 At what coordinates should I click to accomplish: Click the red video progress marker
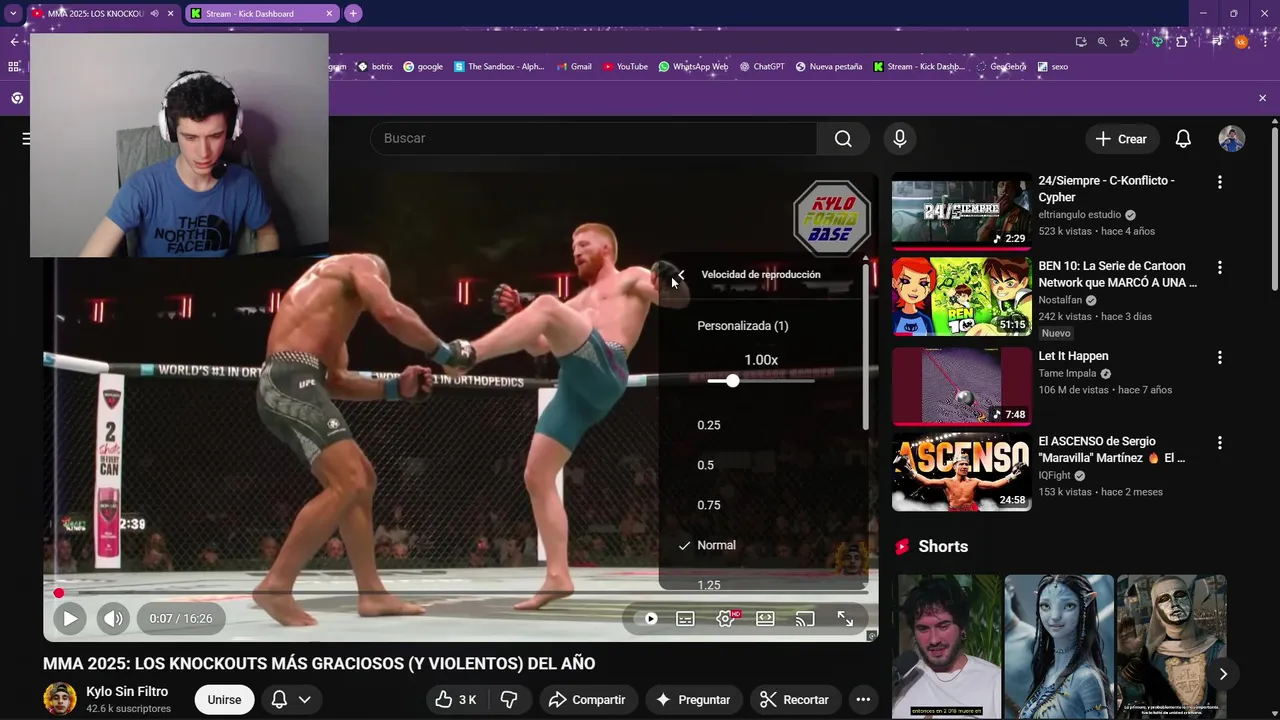coord(59,593)
